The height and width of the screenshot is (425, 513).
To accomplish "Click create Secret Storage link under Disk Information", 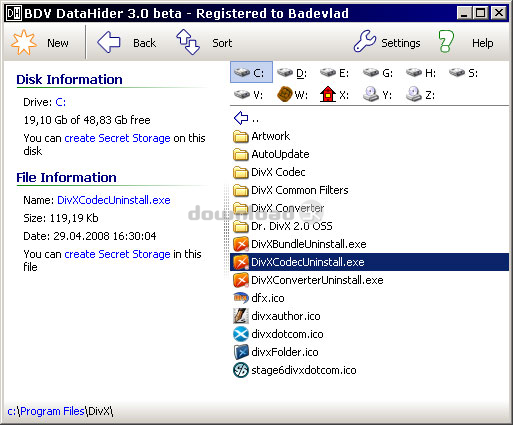I will pos(117,138).
